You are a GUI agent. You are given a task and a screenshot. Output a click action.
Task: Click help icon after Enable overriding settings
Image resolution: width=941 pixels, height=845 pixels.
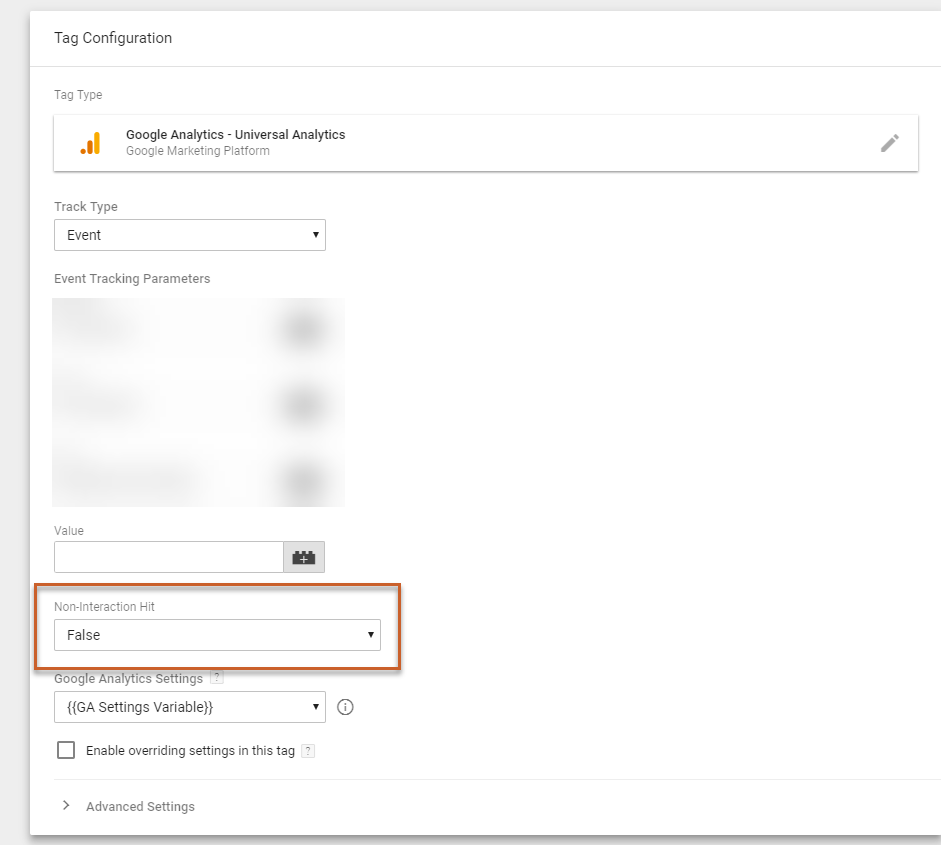tap(308, 751)
